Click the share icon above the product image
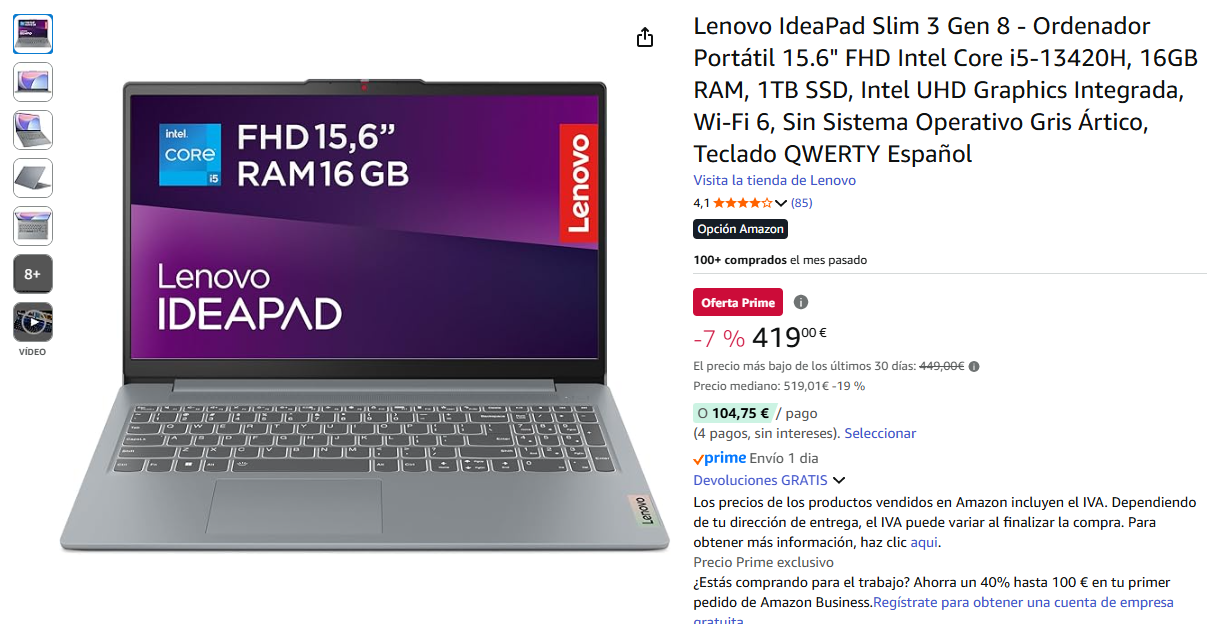 (645, 37)
